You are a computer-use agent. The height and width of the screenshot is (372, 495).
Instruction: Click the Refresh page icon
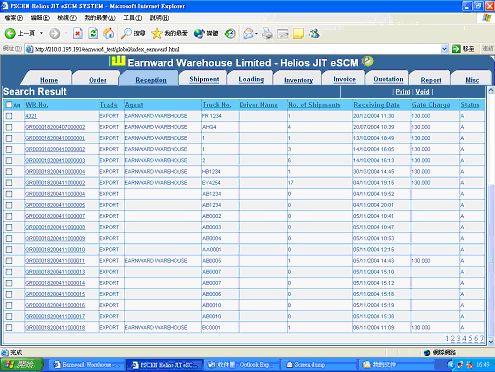pyautogui.click(x=93, y=33)
